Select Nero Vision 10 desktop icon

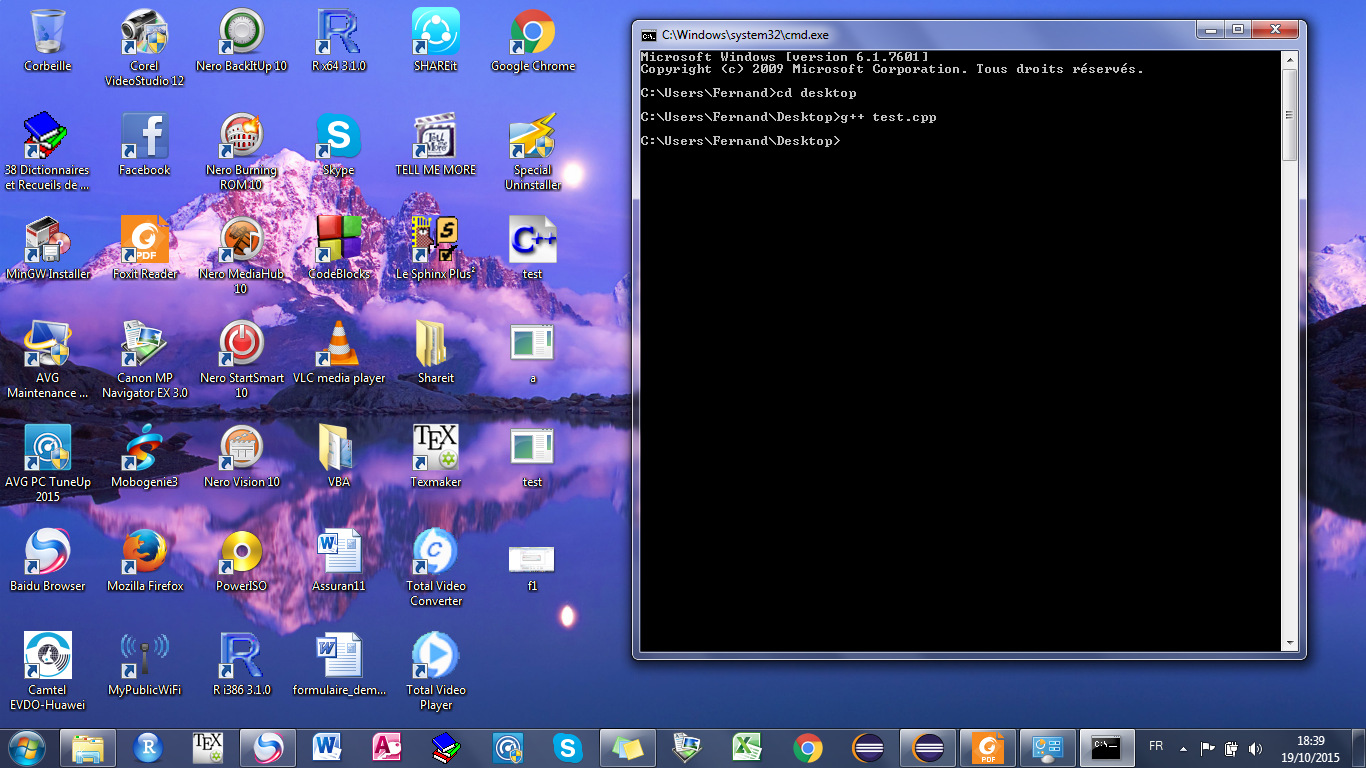click(x=241, y=456)
